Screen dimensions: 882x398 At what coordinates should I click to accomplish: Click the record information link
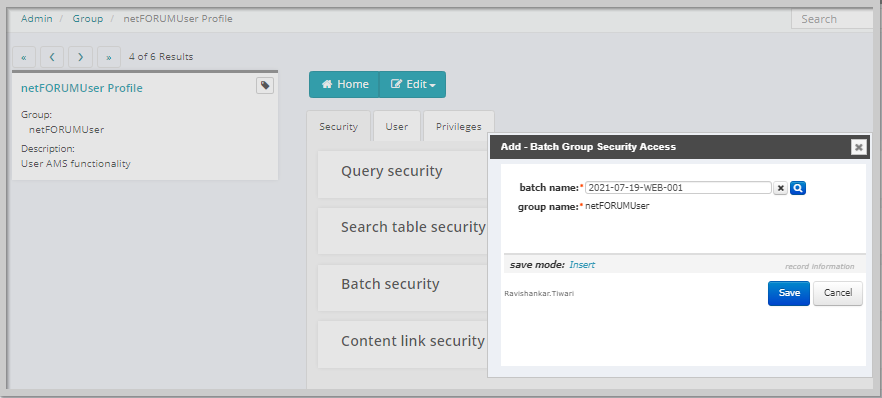820,266
